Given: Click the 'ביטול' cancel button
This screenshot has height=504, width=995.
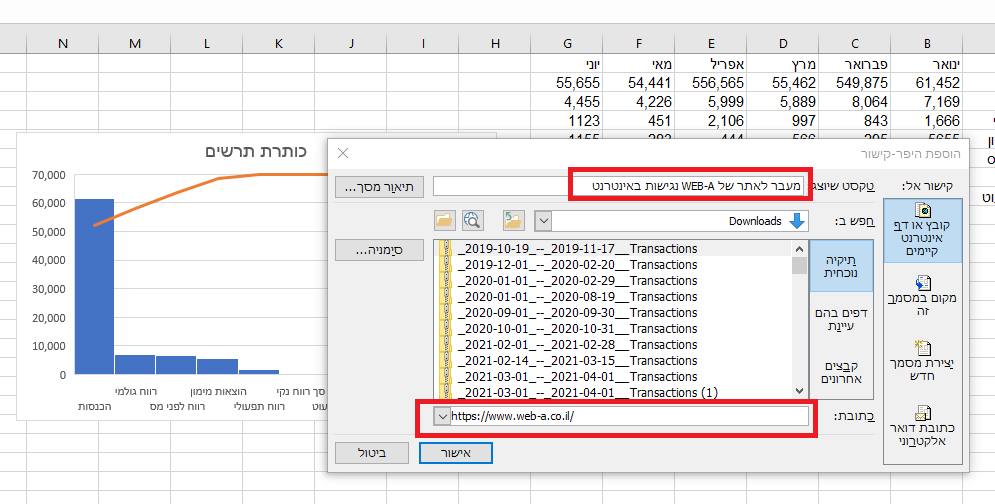Looking at the screenshot, I should 372,453.
